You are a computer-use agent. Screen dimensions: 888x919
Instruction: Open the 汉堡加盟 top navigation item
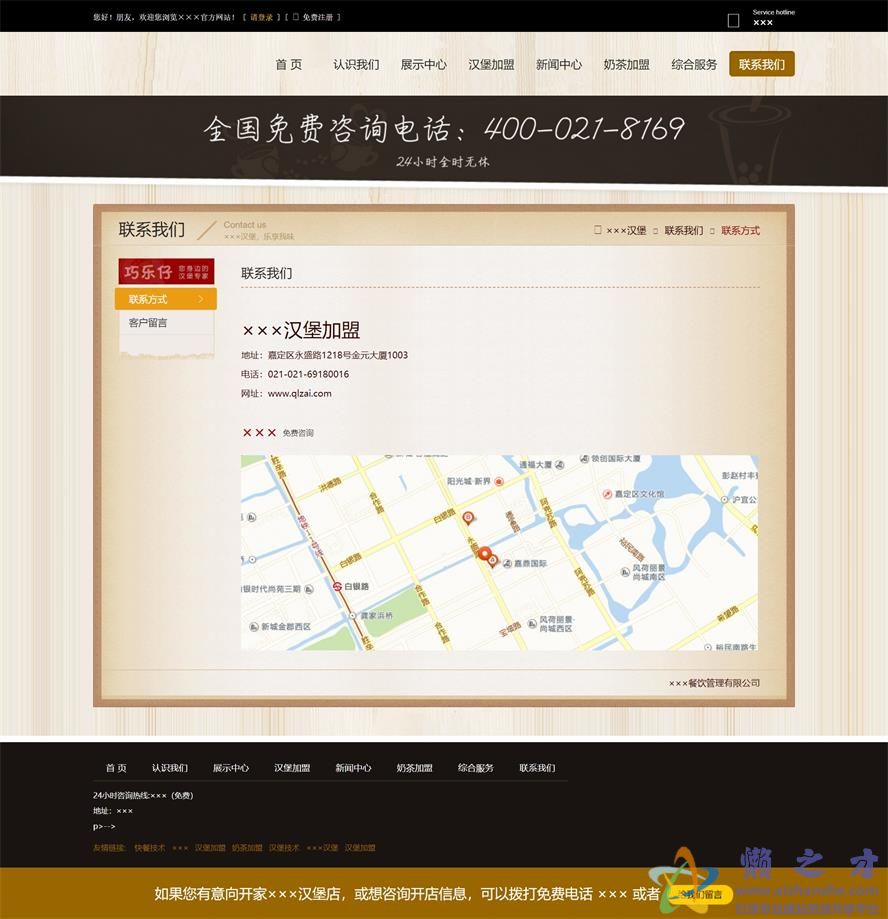491,64
